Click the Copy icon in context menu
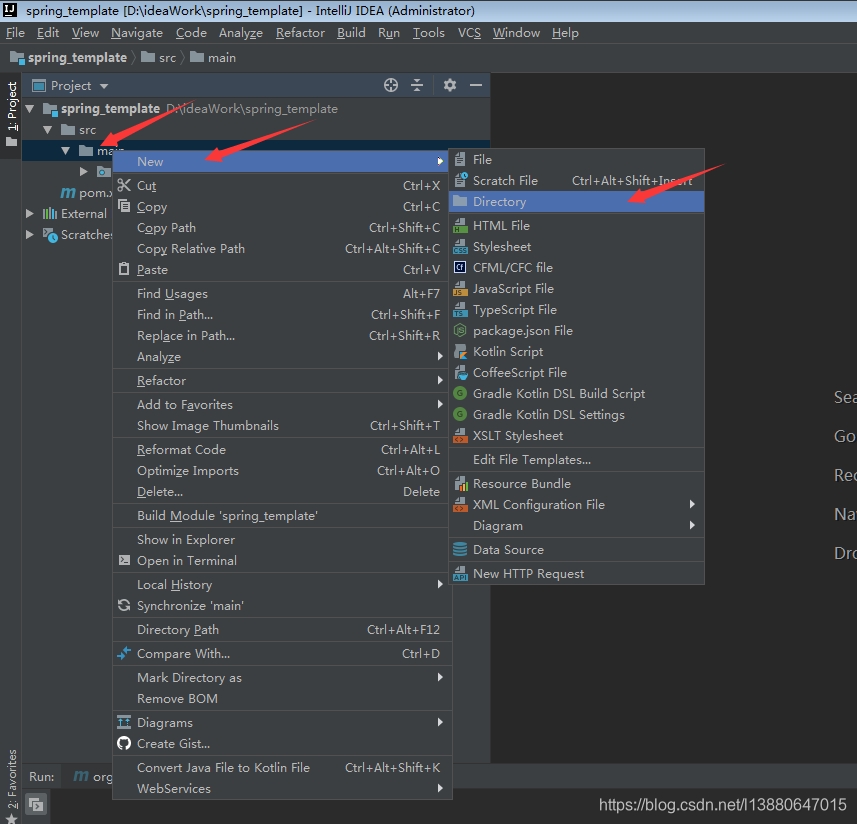Viewport: 857px width, 824px height. (x=125, y=206)
